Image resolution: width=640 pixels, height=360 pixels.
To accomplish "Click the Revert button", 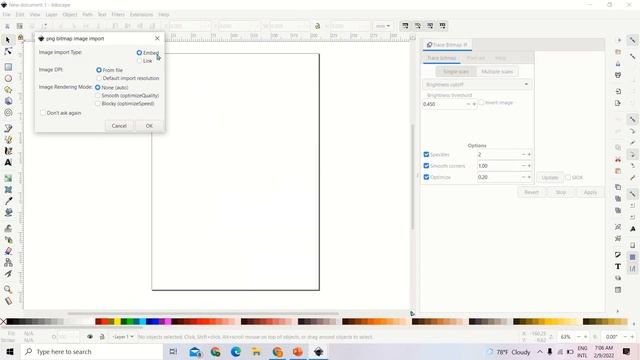I will point(531,192).
